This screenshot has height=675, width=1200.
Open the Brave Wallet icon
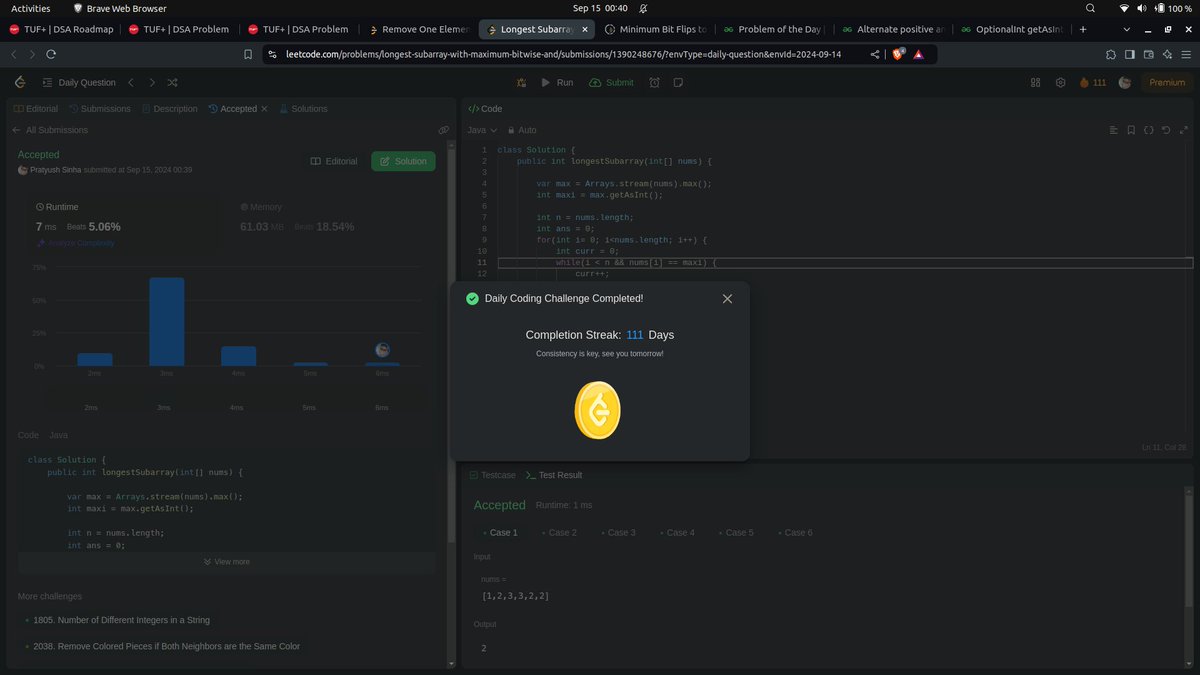tap(1147, 55)
